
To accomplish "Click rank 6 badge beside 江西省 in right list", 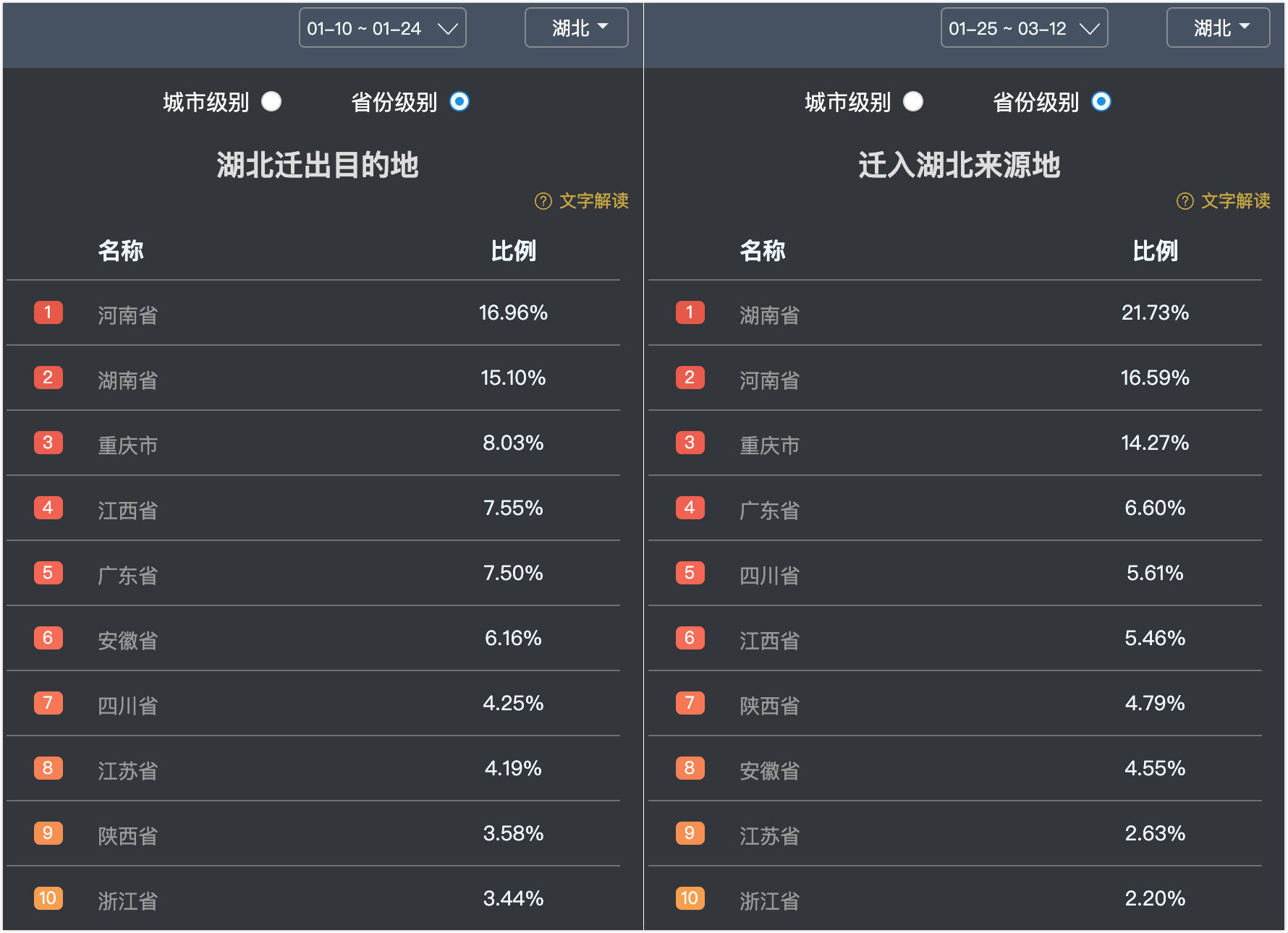I will [690, 638].
